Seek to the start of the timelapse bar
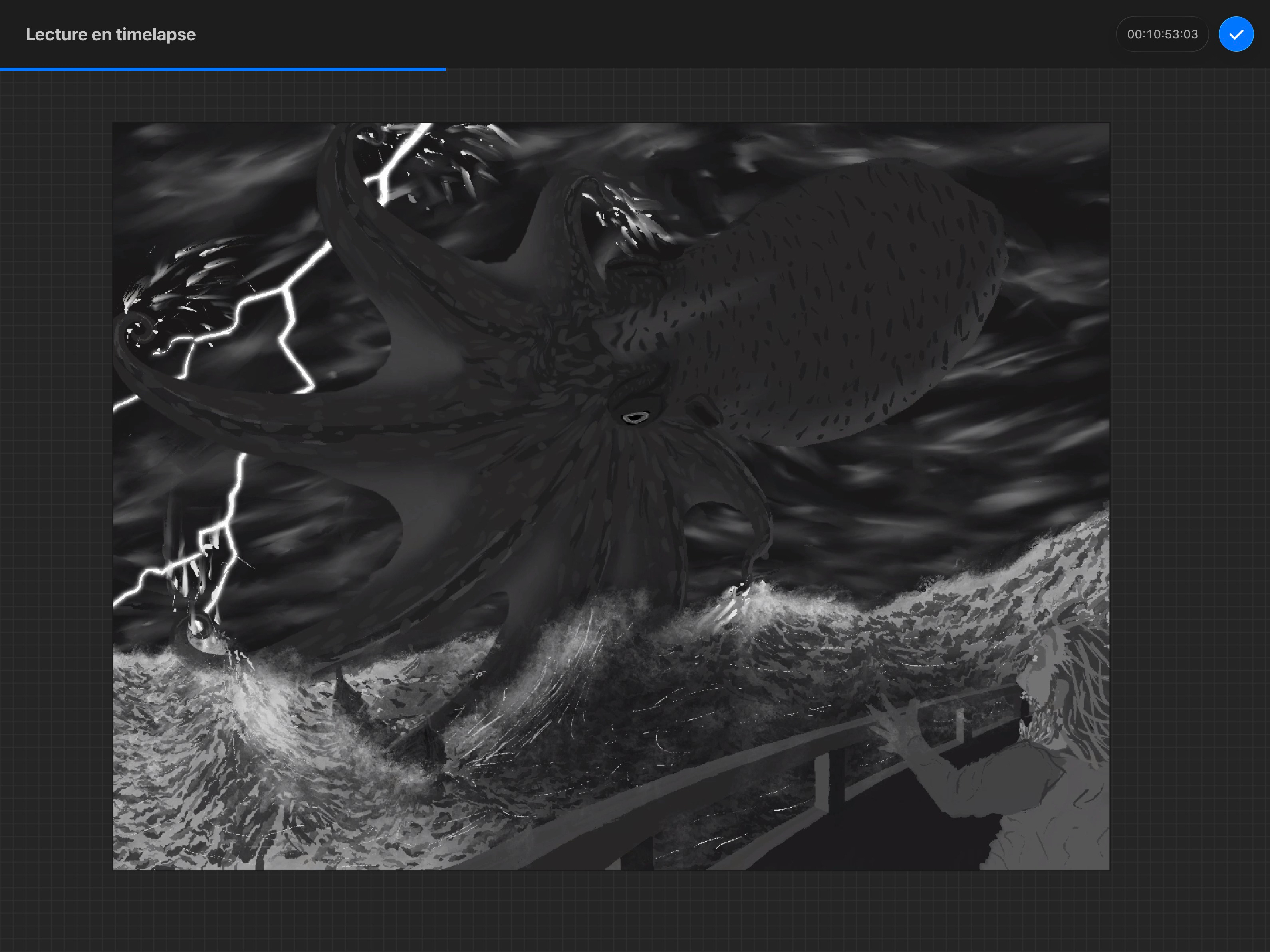The width and height of the screenshot is (1270, 952). pyautogui.click(x=2, y=69)
